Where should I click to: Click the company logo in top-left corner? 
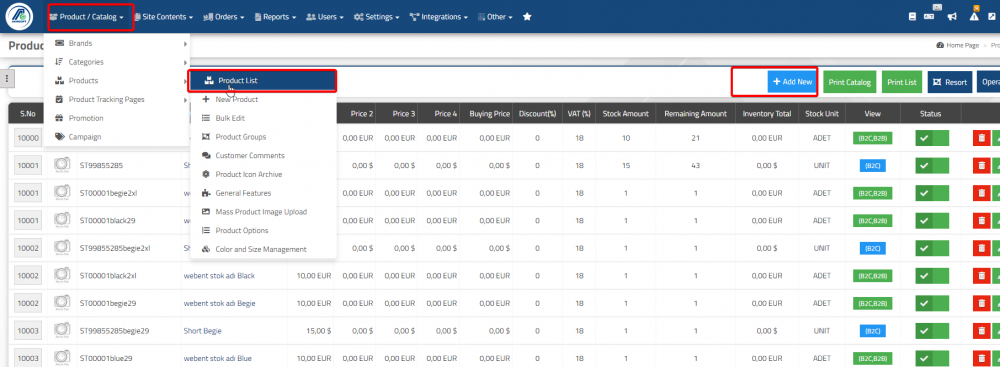point(19,17)
